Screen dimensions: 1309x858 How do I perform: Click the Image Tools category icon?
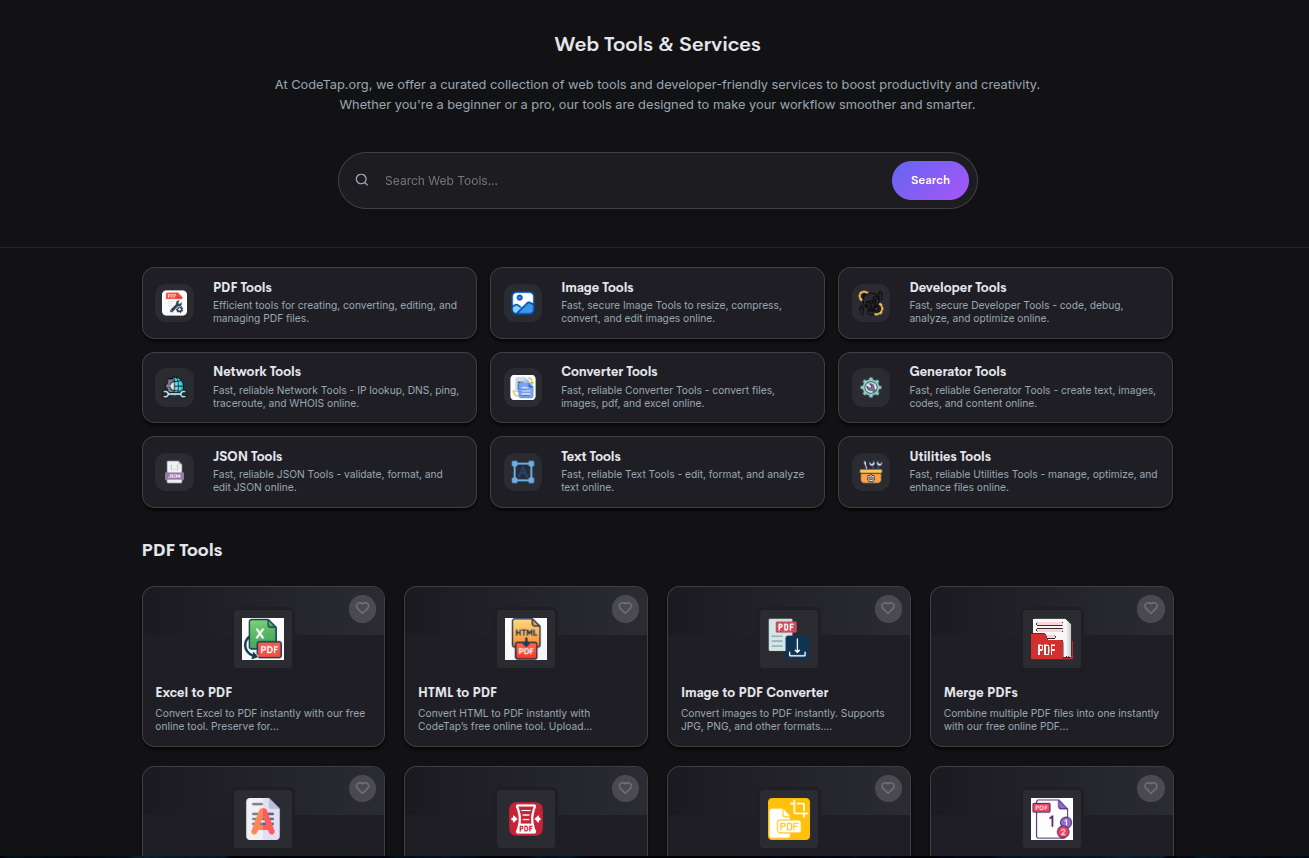[523, 302]
